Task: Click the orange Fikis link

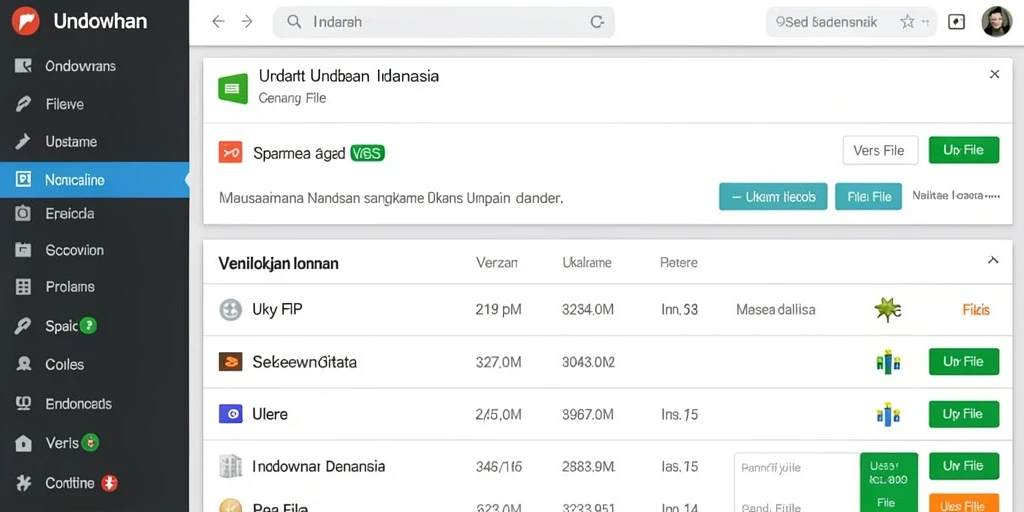Action: click(x=976, y=310)
